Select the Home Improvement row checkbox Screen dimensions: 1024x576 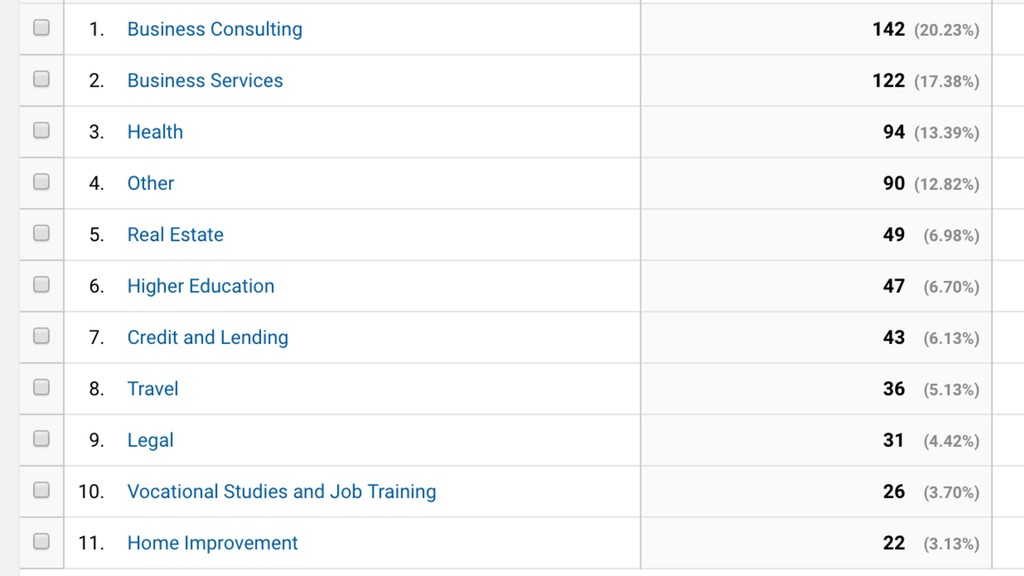pyautogui.click(x=41, y=541)
